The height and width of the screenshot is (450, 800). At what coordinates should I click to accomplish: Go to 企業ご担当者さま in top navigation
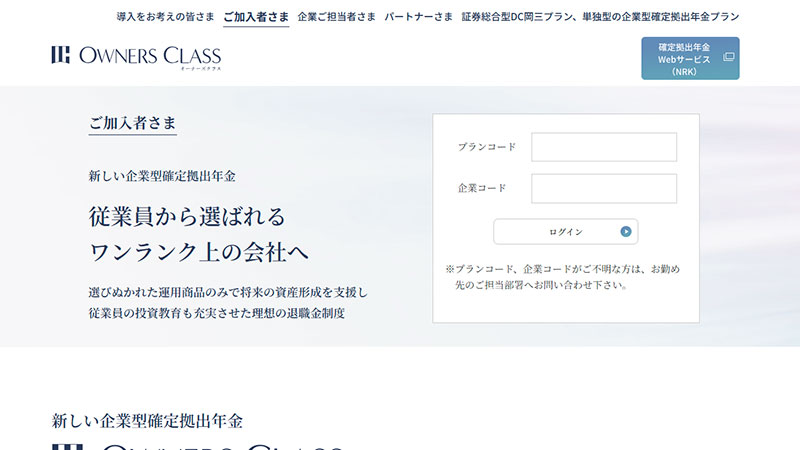point(336,17)
